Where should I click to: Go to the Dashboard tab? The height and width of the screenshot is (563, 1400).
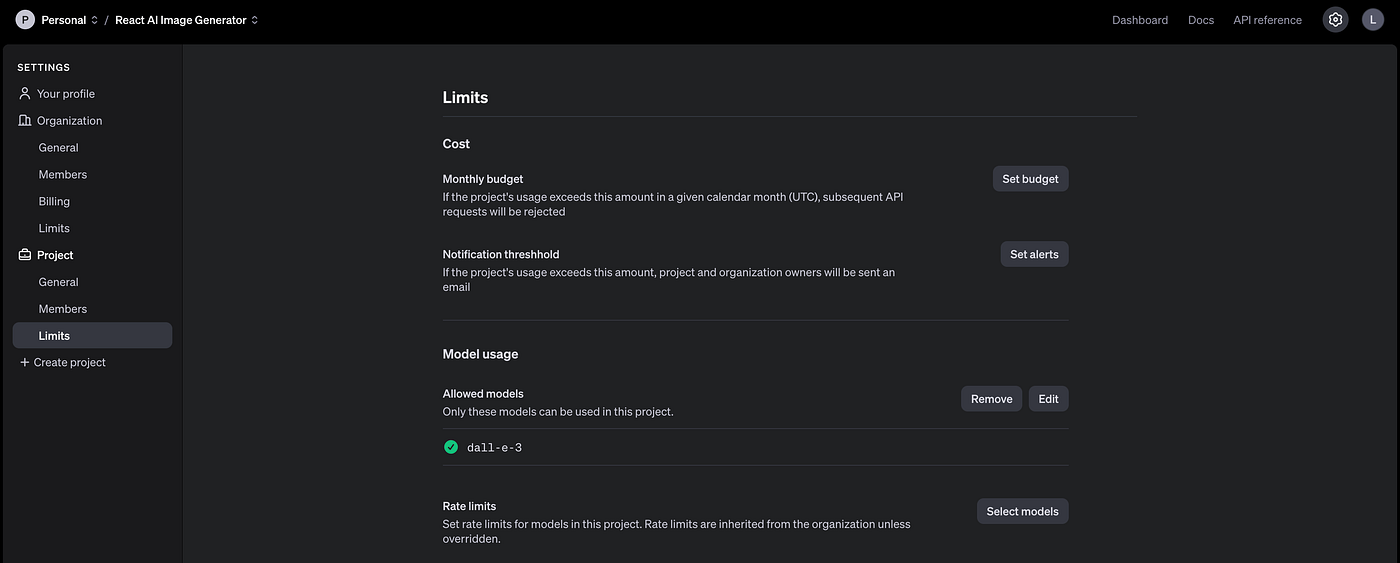(1140, 20)
